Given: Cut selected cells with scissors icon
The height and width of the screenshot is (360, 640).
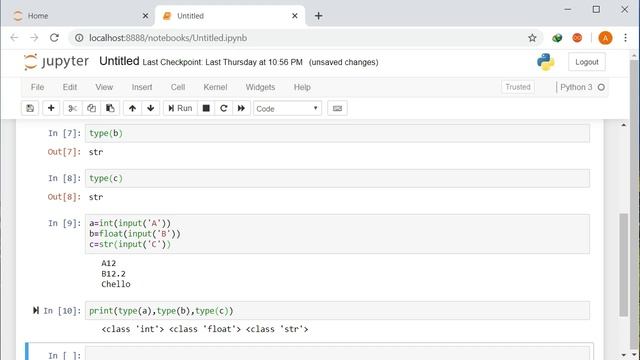Looking at the screenshot, I should pyautogui.click(x=73, y=109).
